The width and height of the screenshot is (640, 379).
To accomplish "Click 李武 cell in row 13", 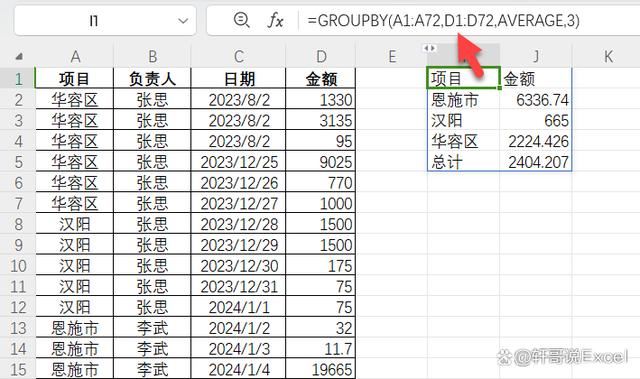I will click(152, 328).
